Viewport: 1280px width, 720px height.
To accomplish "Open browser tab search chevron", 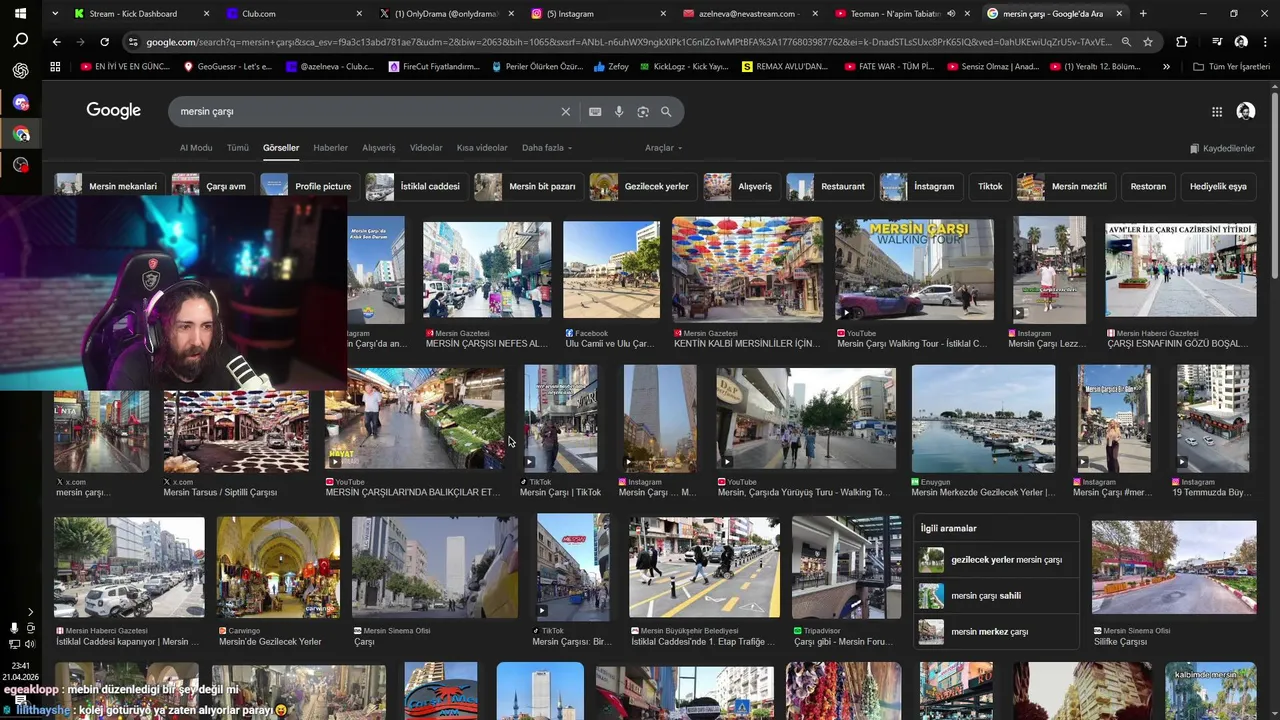I will pyautogui.click(x=55, y=14).
